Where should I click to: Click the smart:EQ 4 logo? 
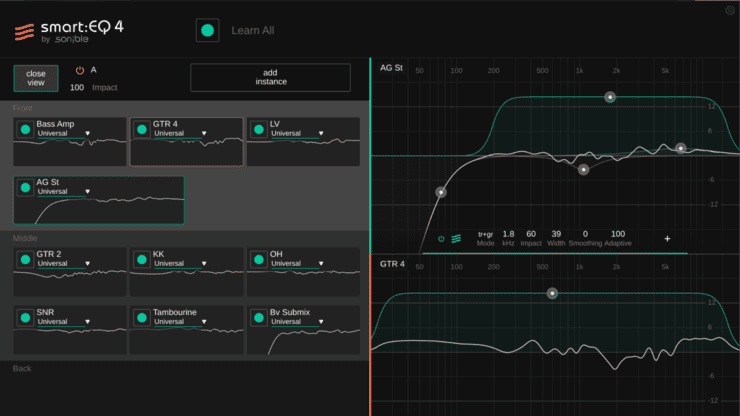click(x=60, y=31)
